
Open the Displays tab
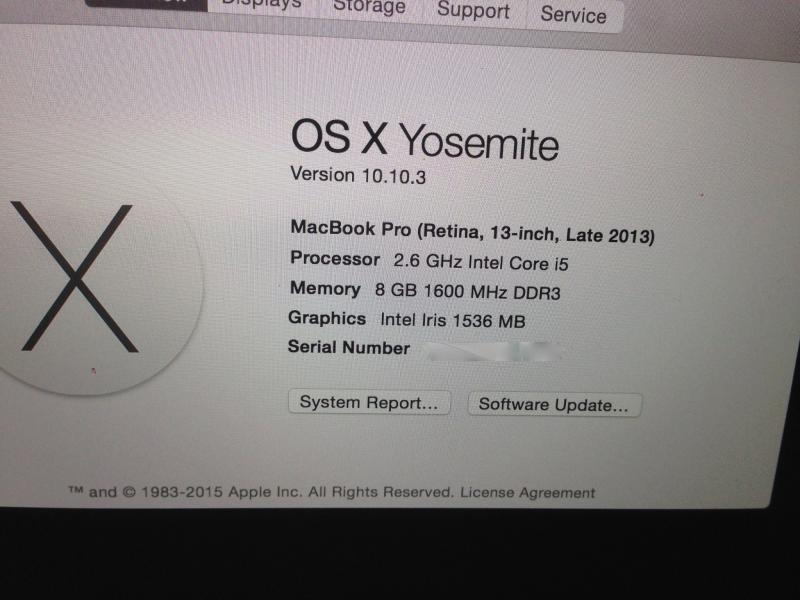point(263,6)
